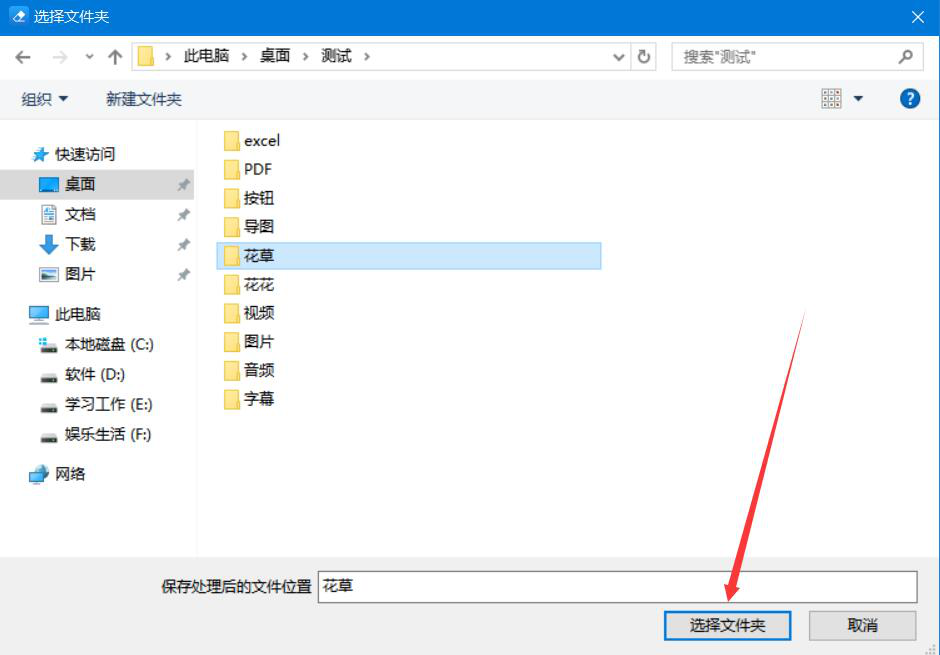Open help with the question mark icon
Screen dimensions: 940x655
click(x=909, y=98)
